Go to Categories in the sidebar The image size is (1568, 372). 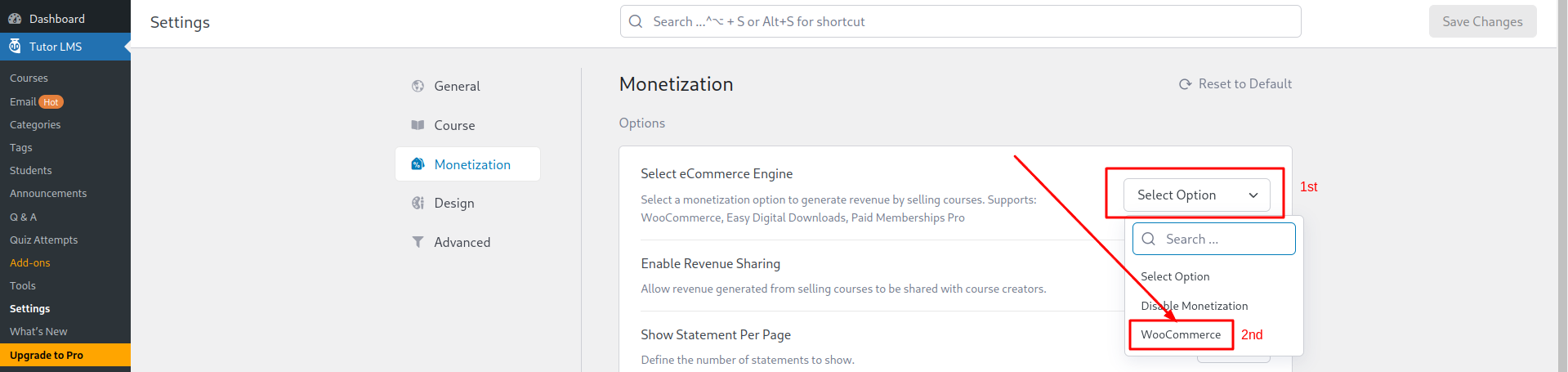tap(35, 124)
